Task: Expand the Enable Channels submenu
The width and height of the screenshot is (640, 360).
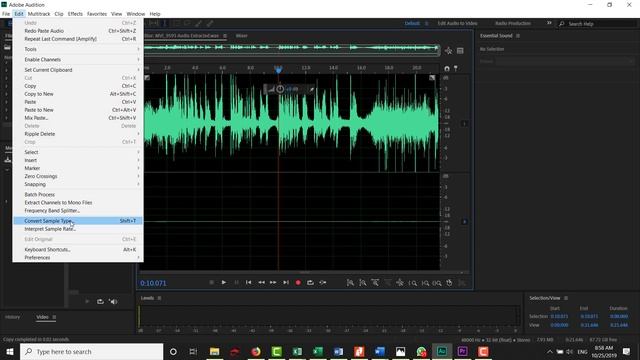Action: tap(78, 60)
